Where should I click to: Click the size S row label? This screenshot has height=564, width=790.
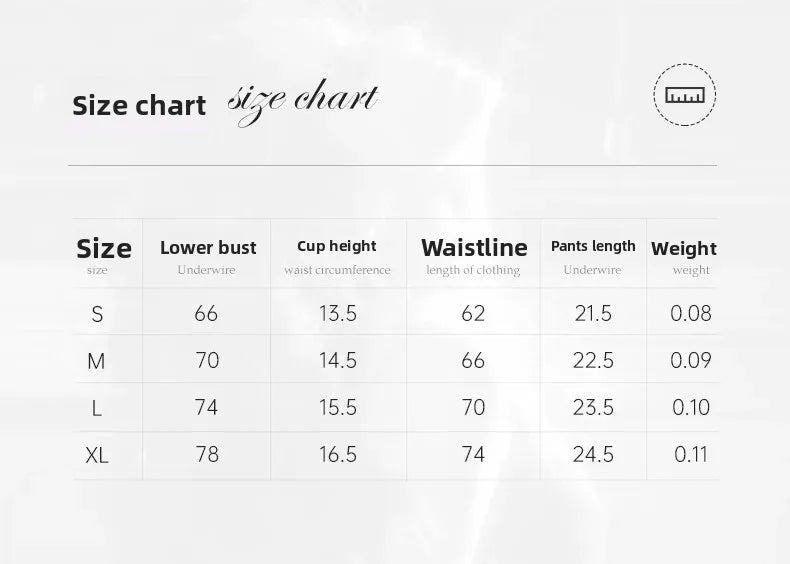click(97, 314)
